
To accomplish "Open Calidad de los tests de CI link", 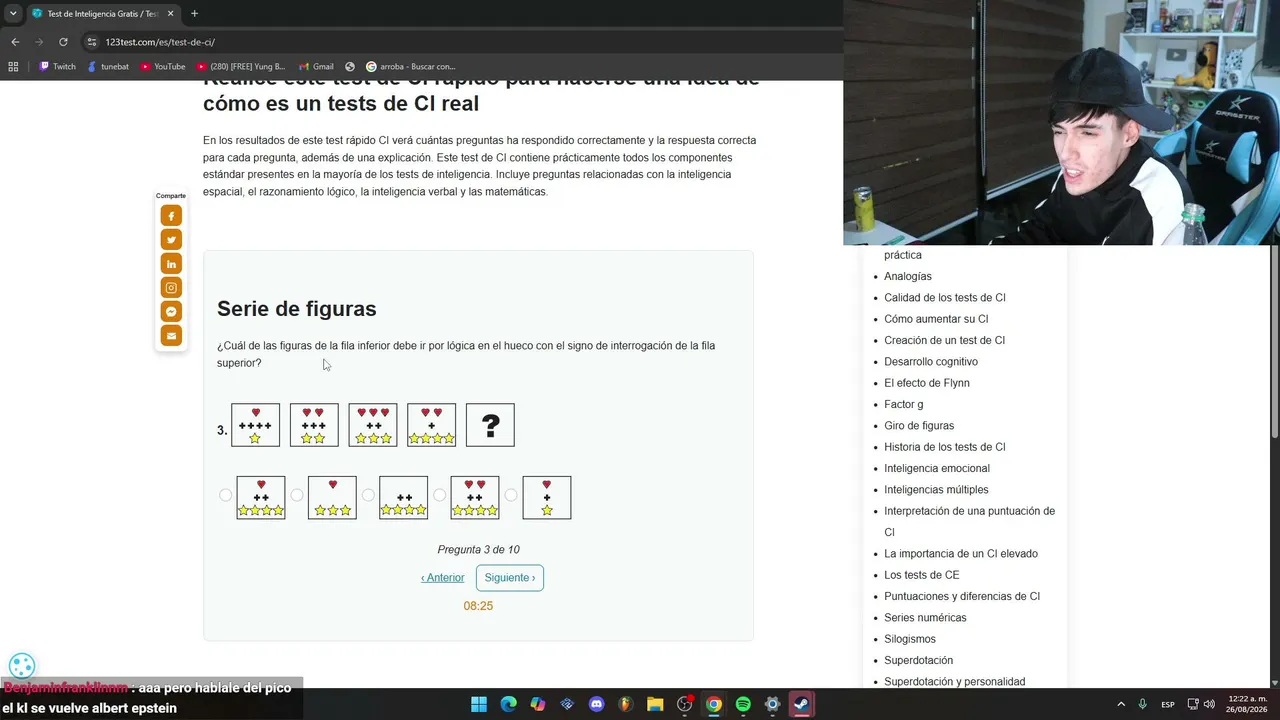I will 945,298.
